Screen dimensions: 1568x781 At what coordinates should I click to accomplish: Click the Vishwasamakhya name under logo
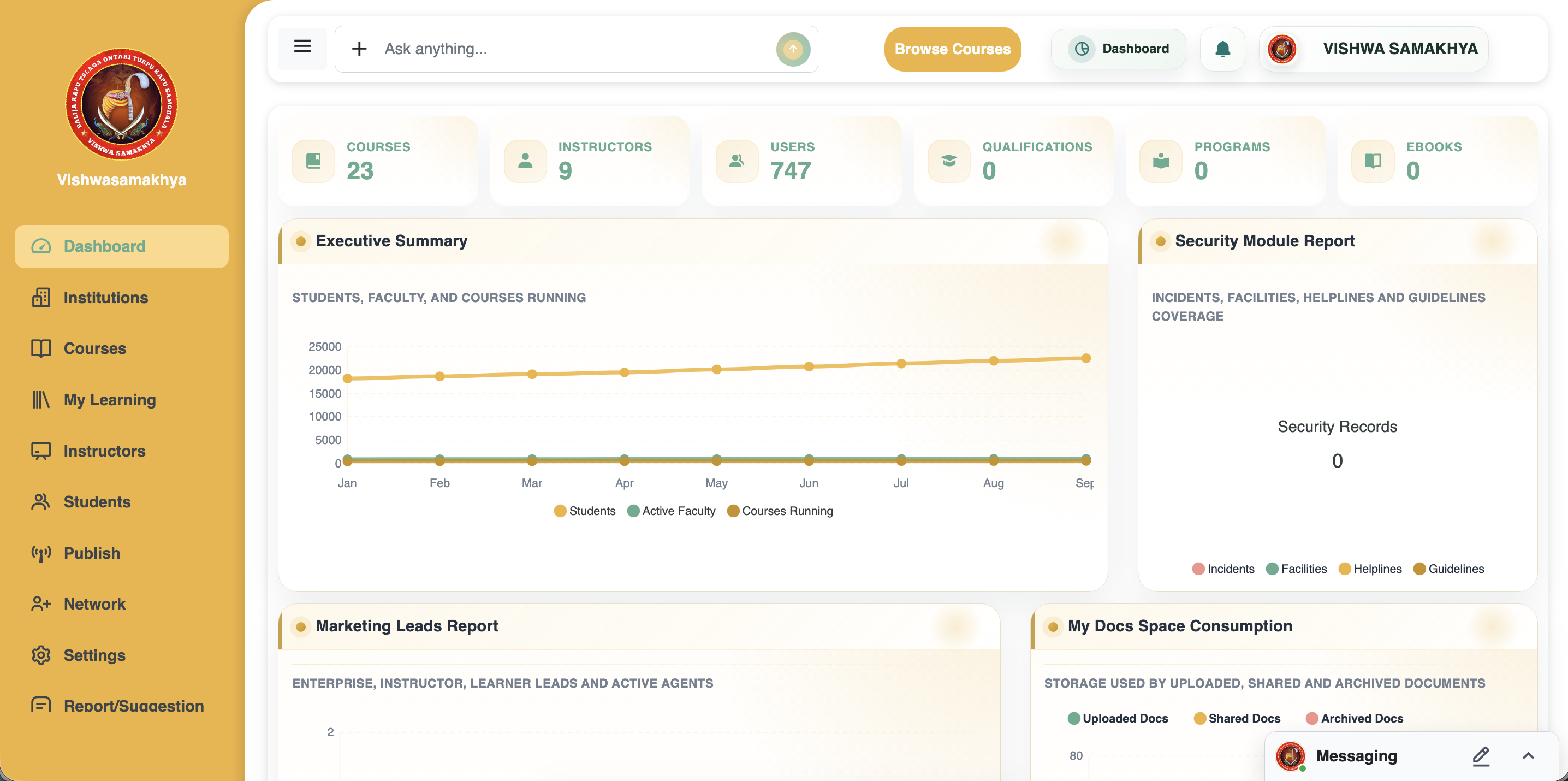(x=122, y=180)
